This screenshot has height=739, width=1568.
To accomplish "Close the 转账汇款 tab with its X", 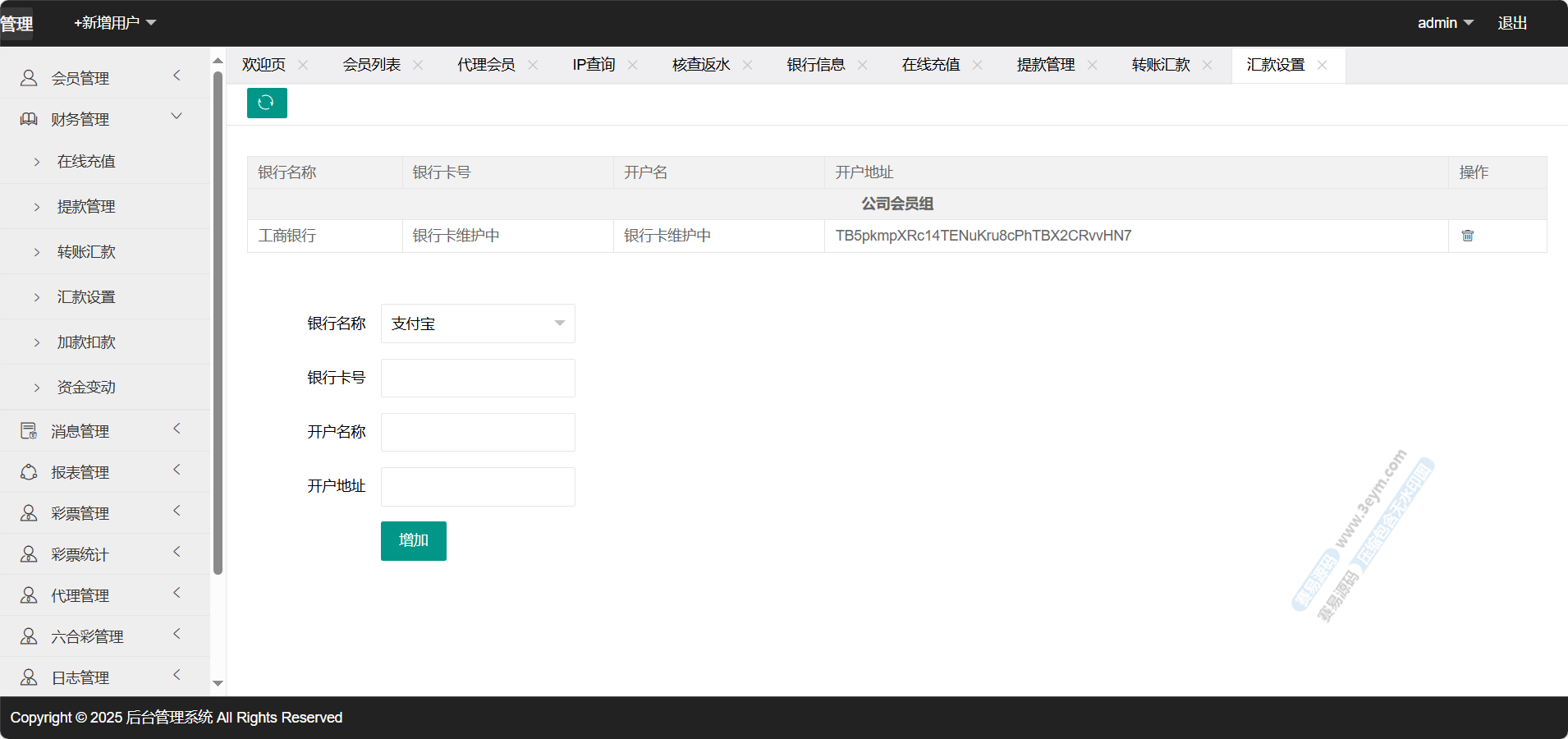I will tap(1207, 65).
